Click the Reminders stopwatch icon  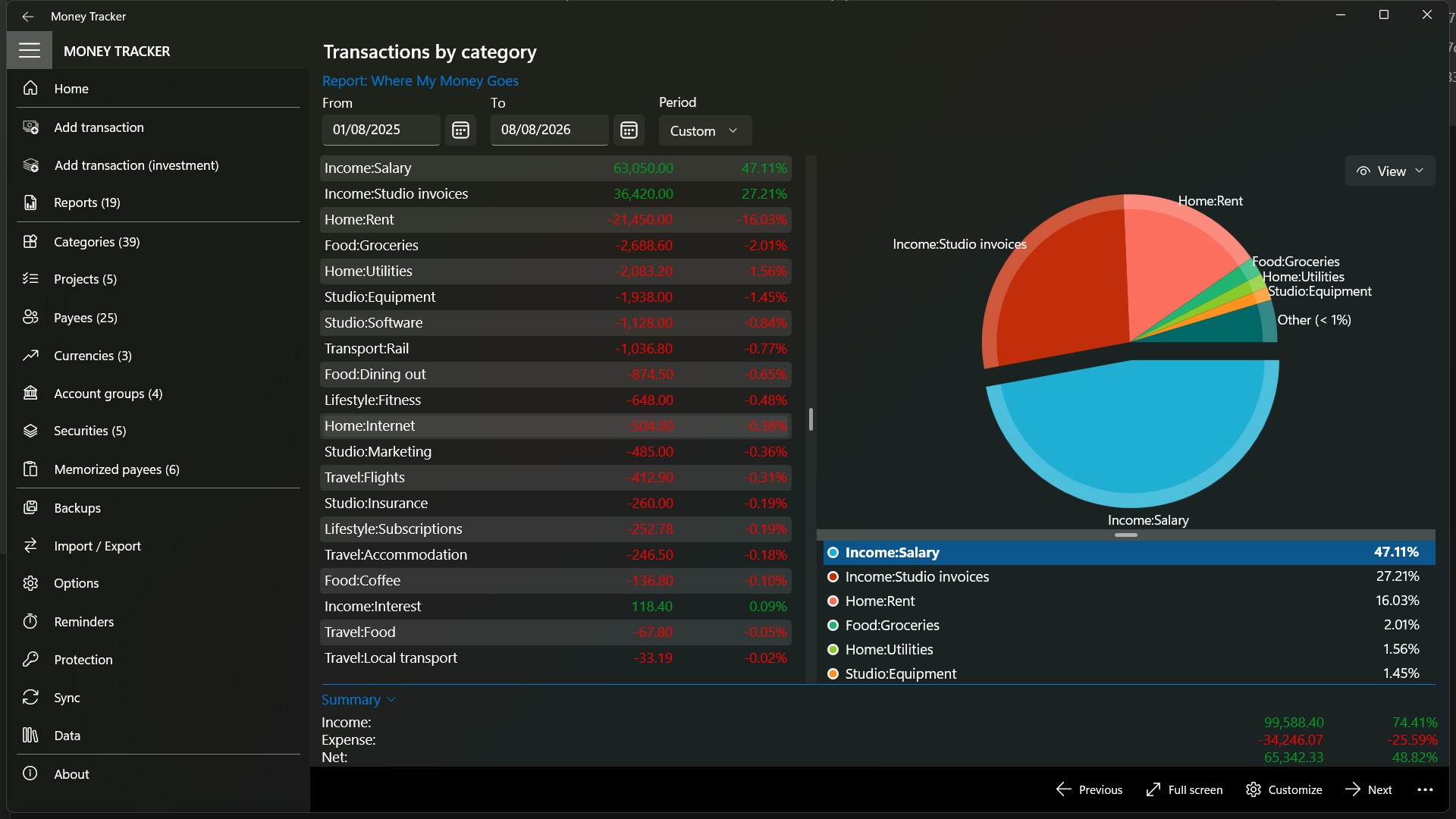[30, 621]
